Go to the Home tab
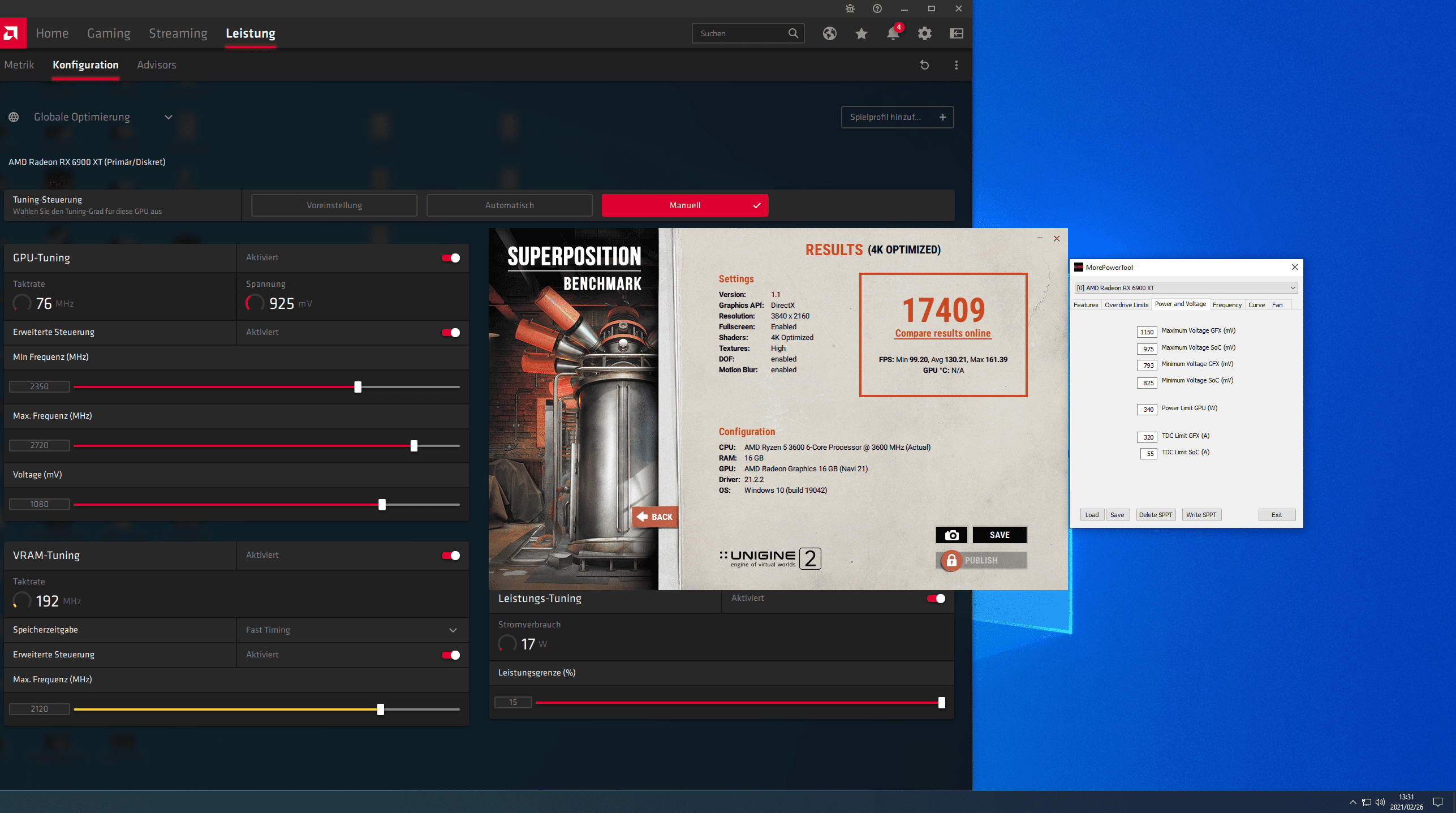The image size is (1456, 813). 52,33
